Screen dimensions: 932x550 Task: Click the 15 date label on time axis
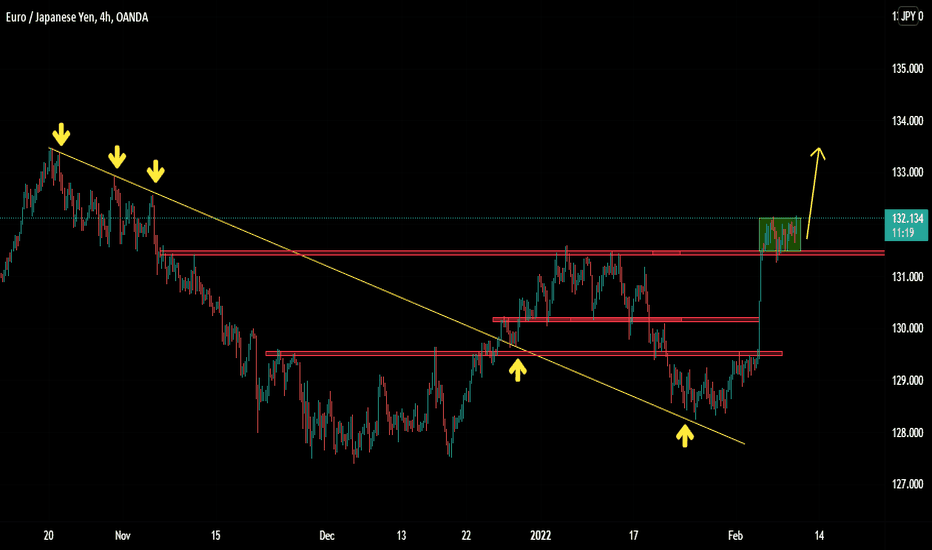[215, 536]
